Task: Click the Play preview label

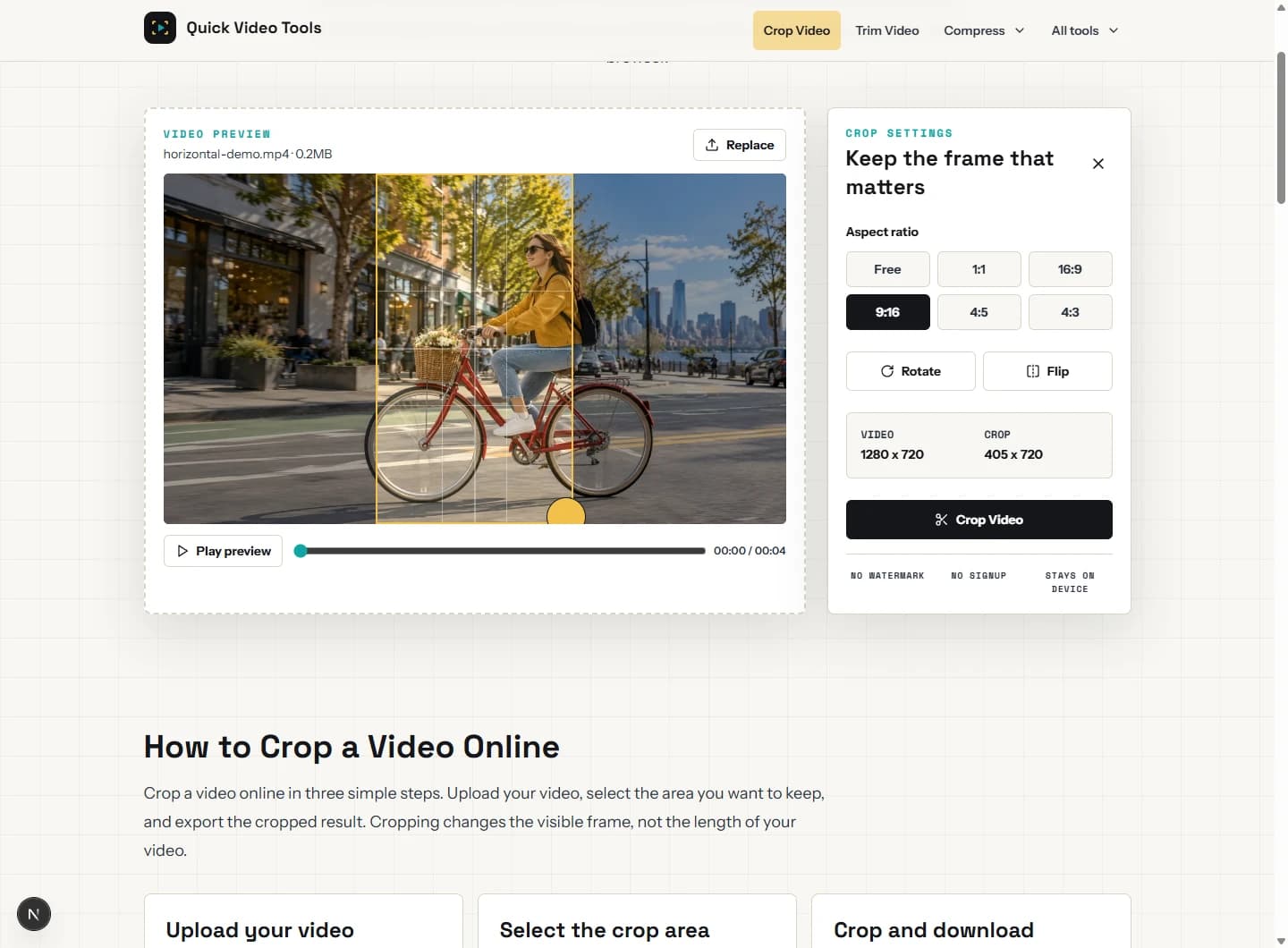Action: [233, 551]
